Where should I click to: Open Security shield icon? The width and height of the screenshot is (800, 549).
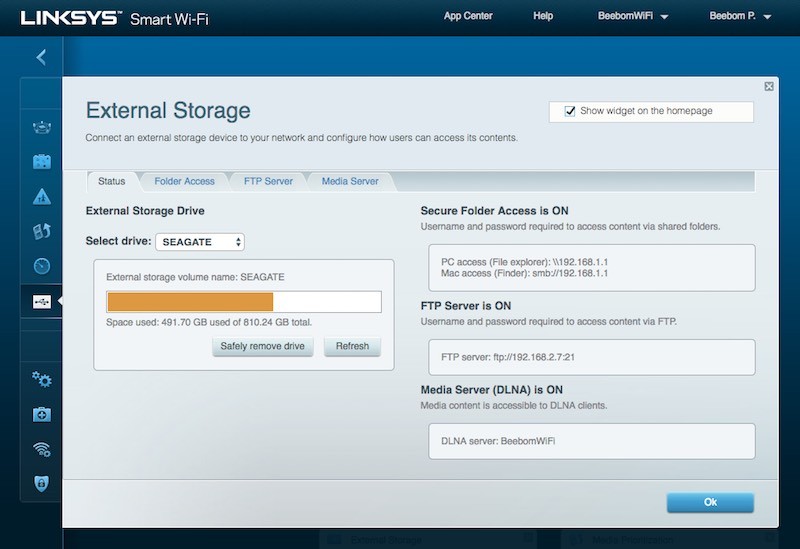pos(42,483)
